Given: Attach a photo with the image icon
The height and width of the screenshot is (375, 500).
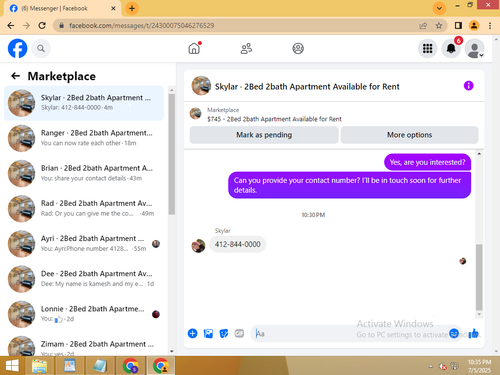Looking at the screenshot, I should click(x=208, y=333).
